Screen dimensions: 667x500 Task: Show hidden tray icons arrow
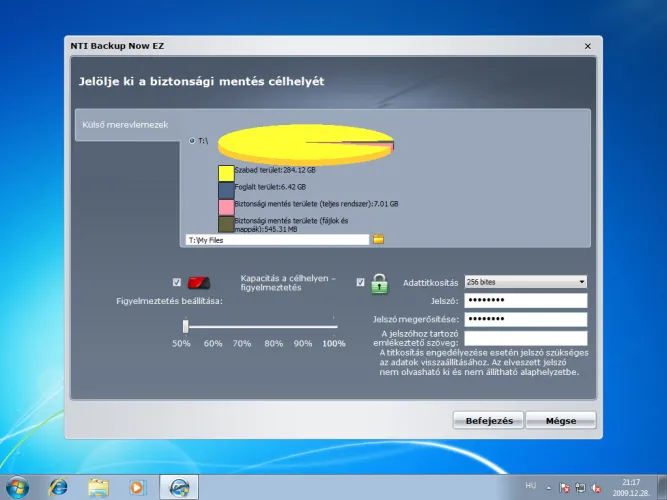549,488
